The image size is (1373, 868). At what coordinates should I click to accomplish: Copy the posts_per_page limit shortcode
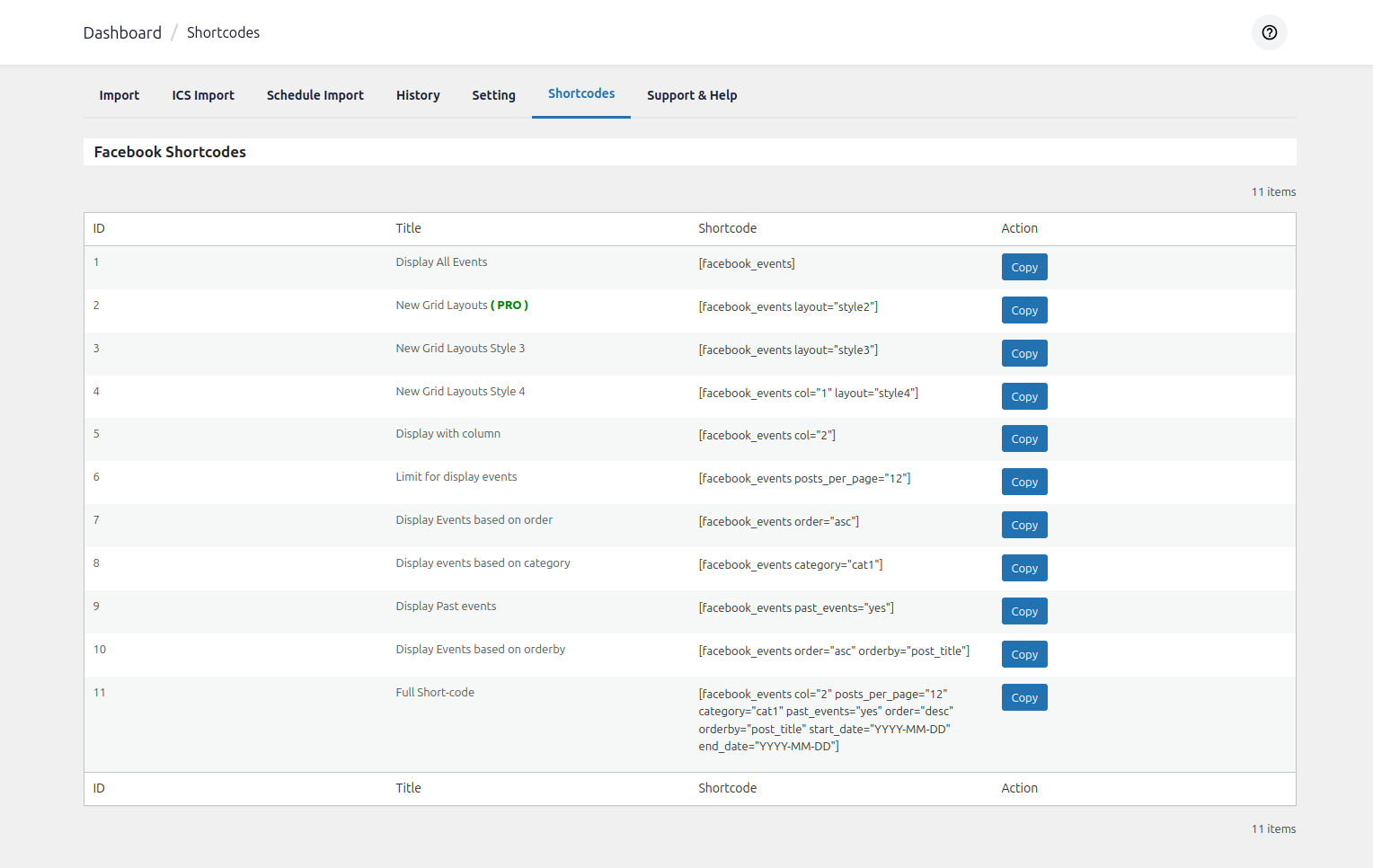click(x=1024, y=482)
